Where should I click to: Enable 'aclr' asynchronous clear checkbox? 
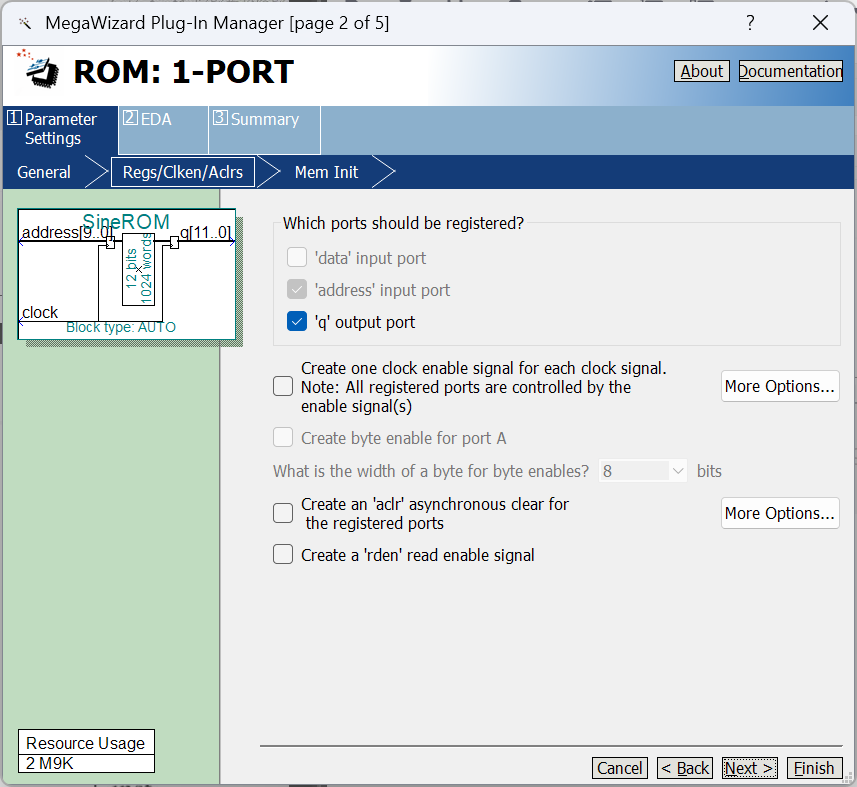[283, 513]
